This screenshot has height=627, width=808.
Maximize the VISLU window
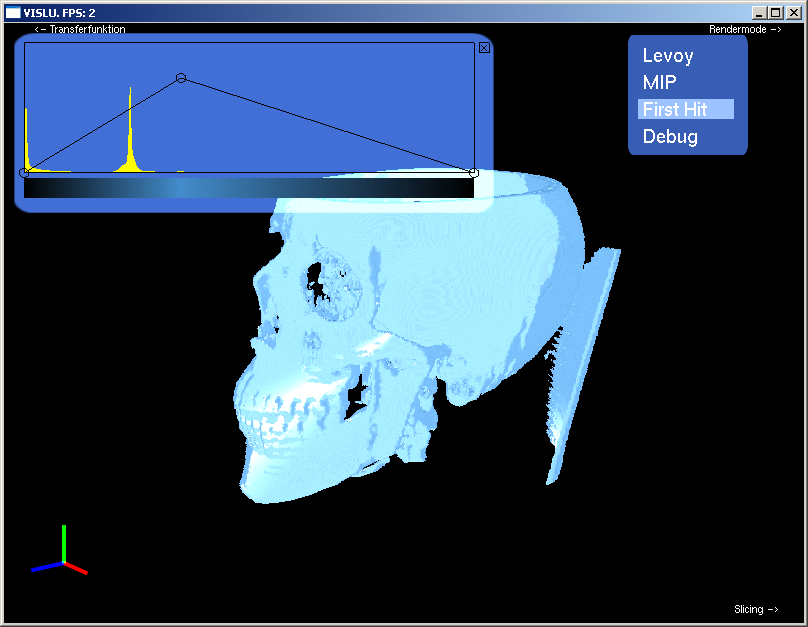(775, 13)
